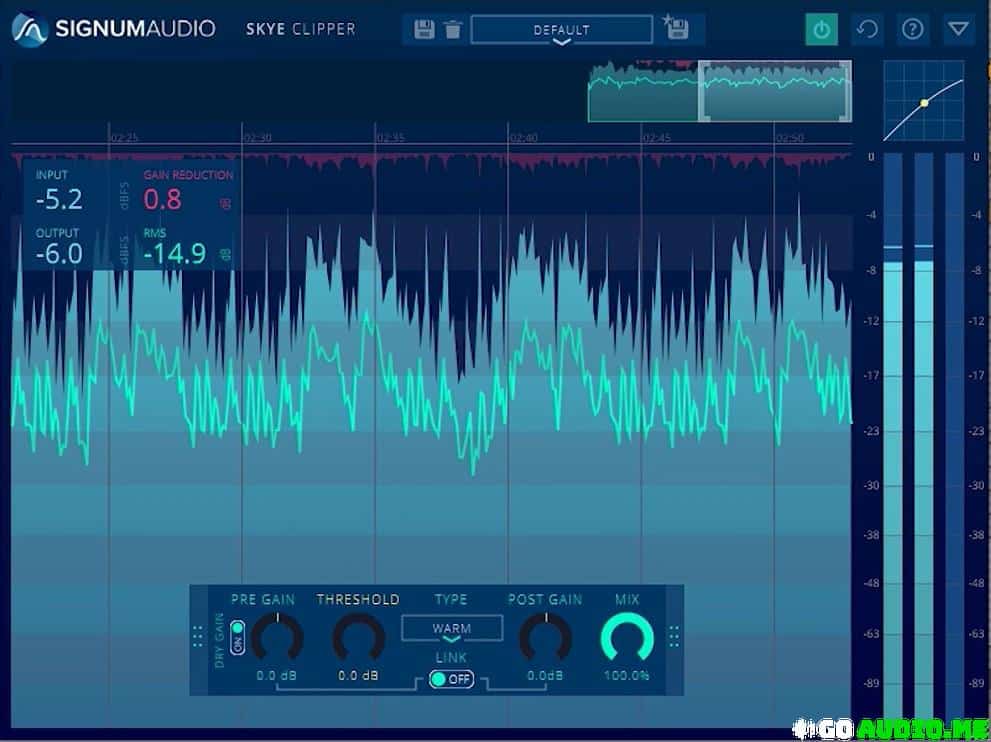Viewport: 991px width, 742px height.
Task: Open the triangle options menu in the header
Action: 959,29
